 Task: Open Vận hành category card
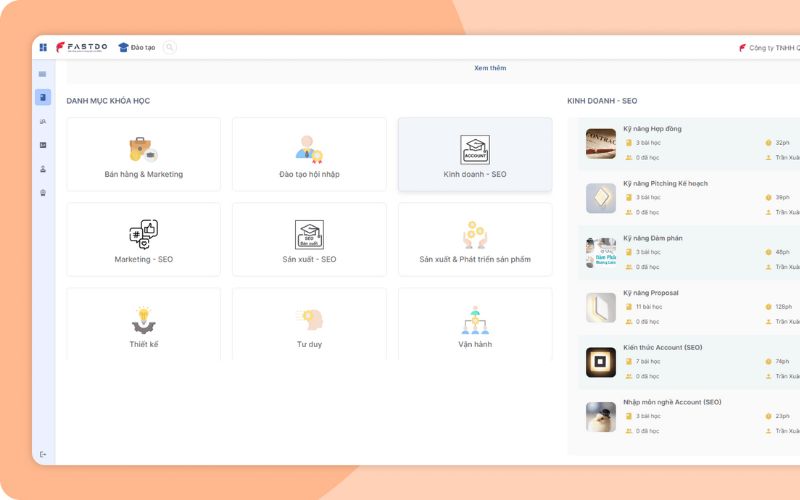pos(475,324)
